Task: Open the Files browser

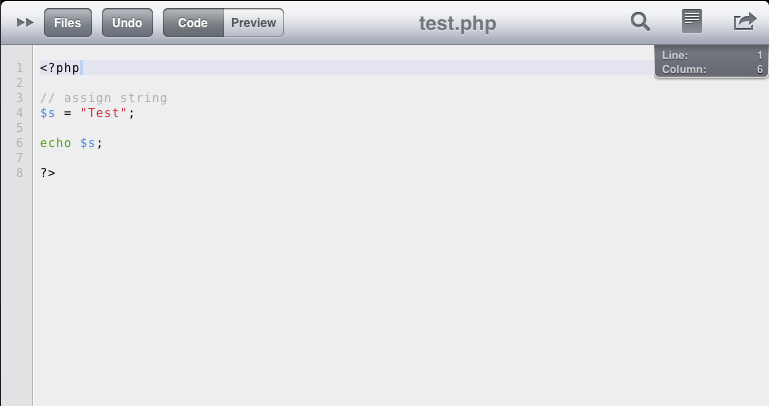Action: 68,23
